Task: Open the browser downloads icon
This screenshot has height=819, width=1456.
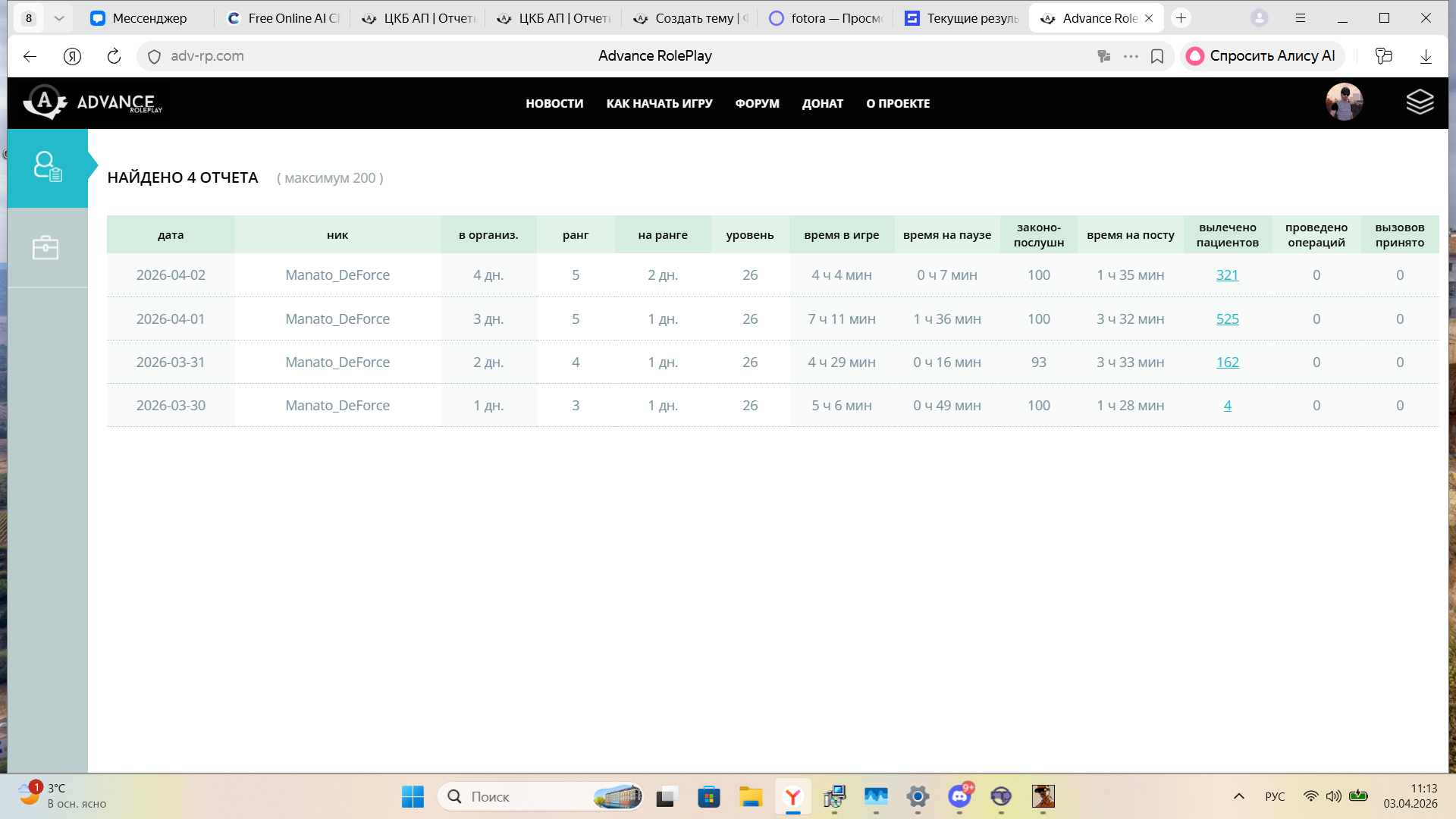Action: (x=1426, y=56)
